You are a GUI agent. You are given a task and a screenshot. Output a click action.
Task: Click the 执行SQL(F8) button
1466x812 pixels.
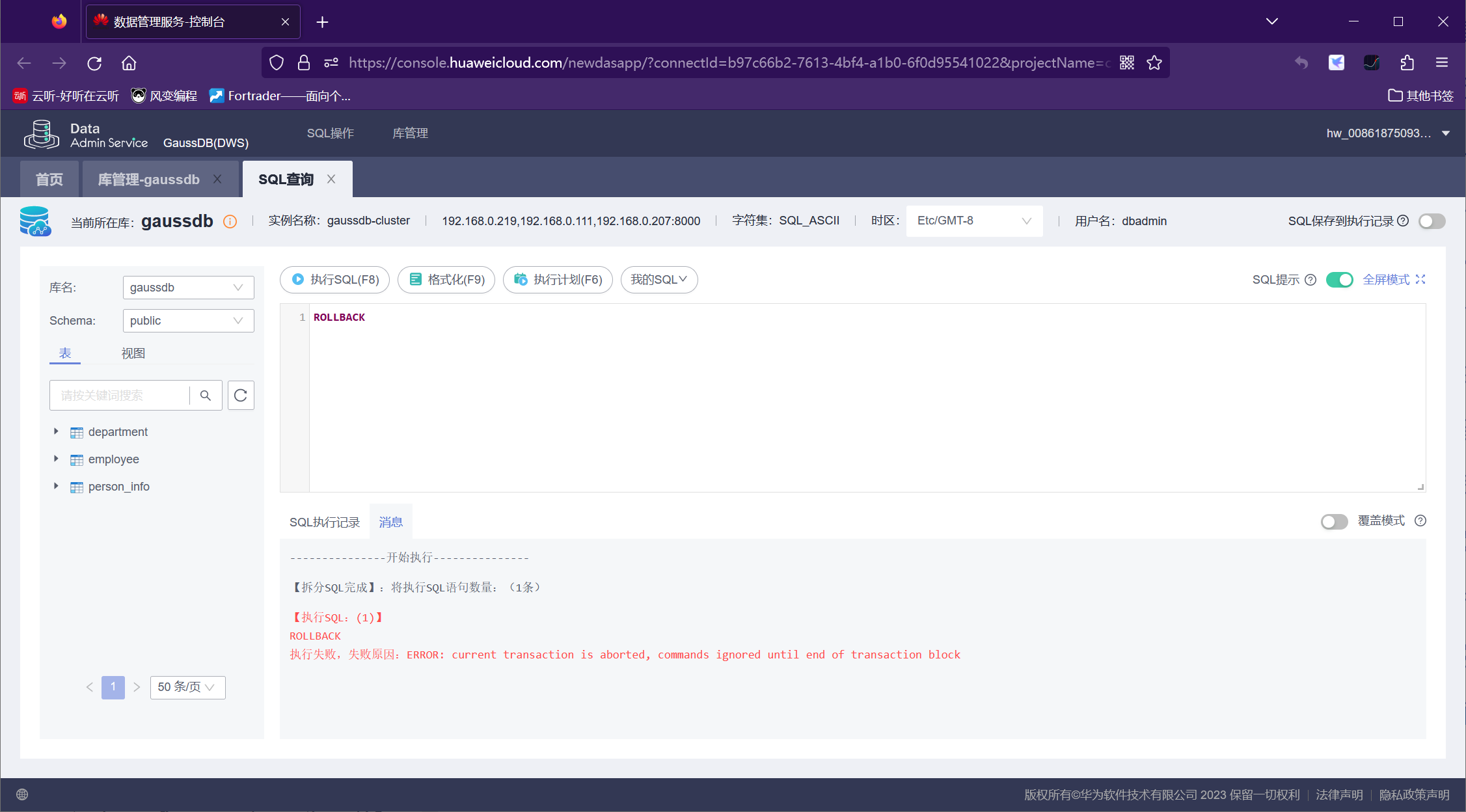coord(334,280)
